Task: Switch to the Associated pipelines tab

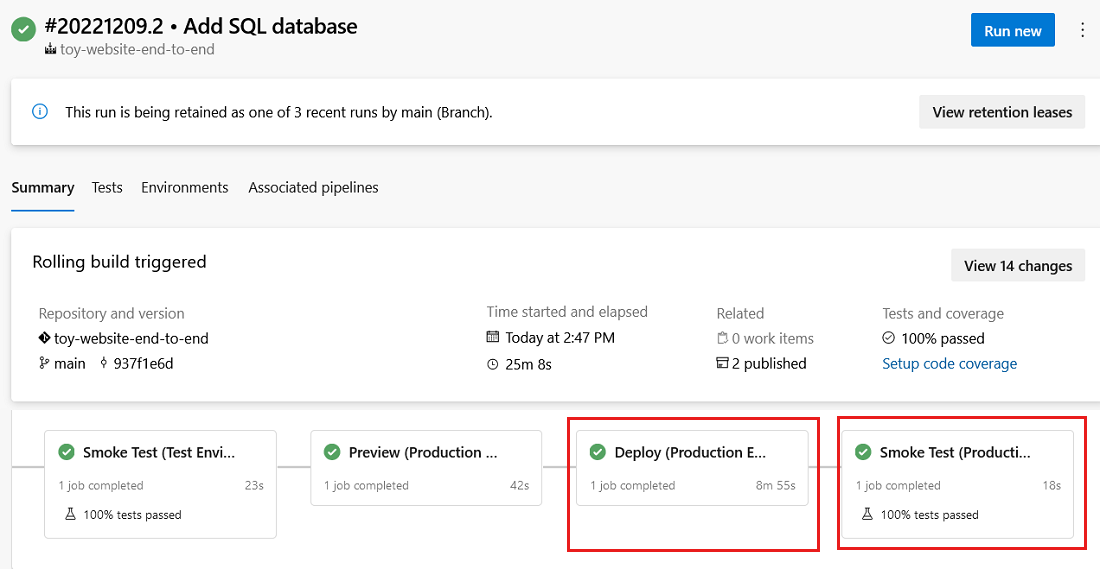Action: pyautogui.click(x=314, y=187)
